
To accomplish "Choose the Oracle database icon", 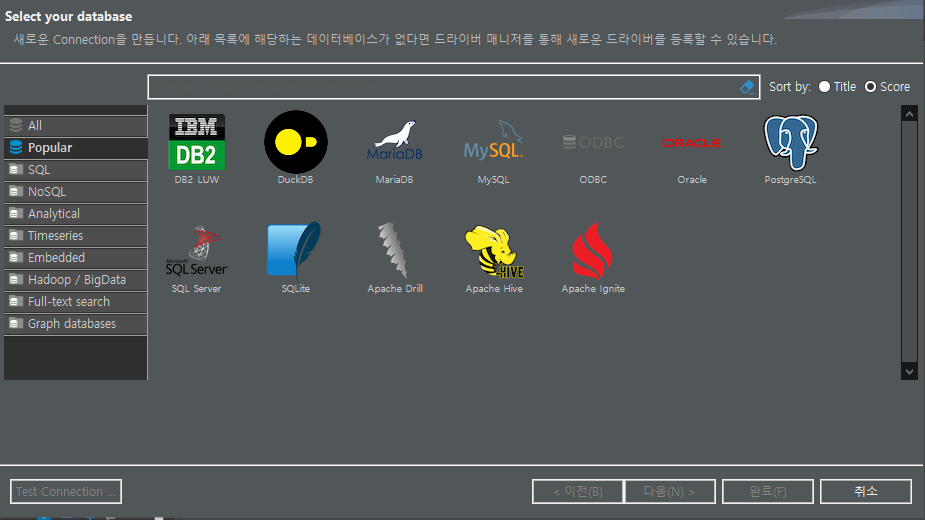I will click(x=691, y=143).
